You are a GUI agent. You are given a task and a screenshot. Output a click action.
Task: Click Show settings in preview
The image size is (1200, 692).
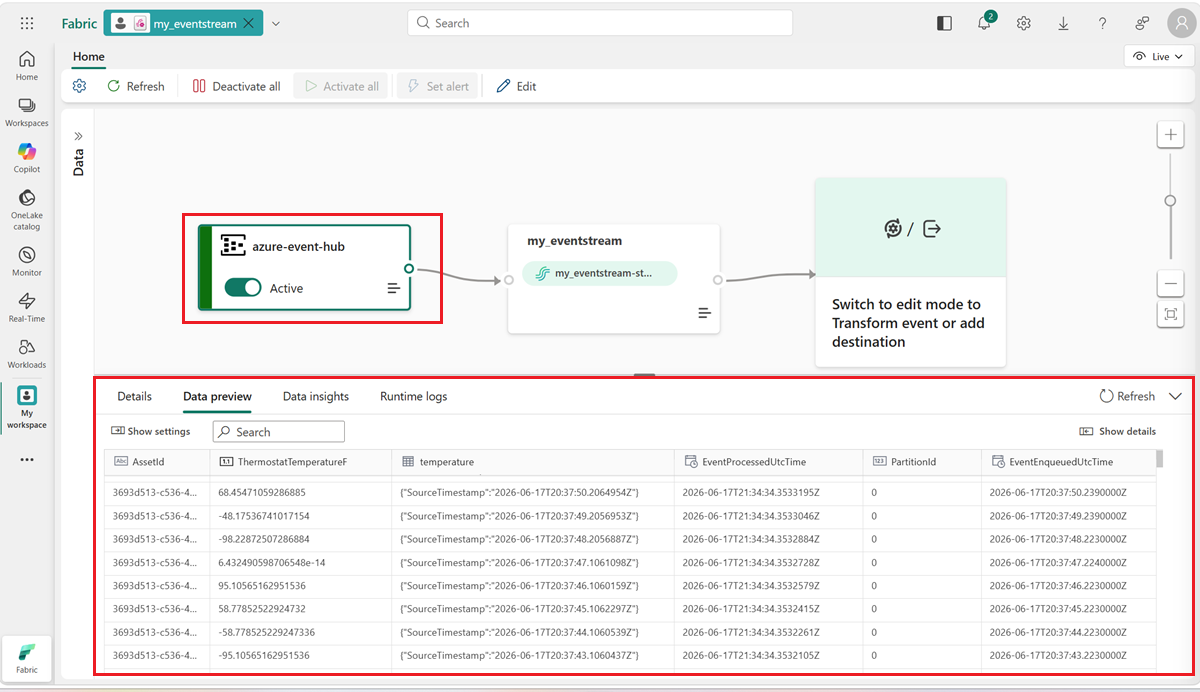(150, 431)
